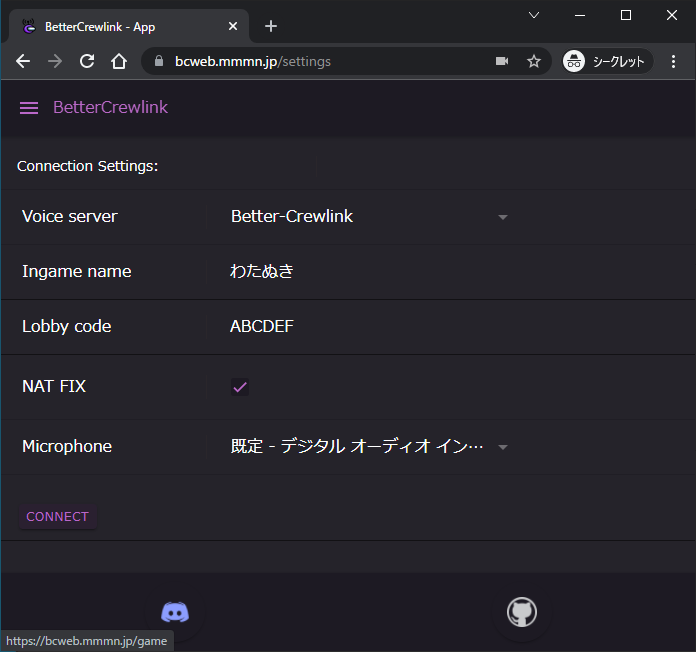This screenshot has width=696, height=652.
Task: Open a new browser tab
Action: tap(271, 27)
